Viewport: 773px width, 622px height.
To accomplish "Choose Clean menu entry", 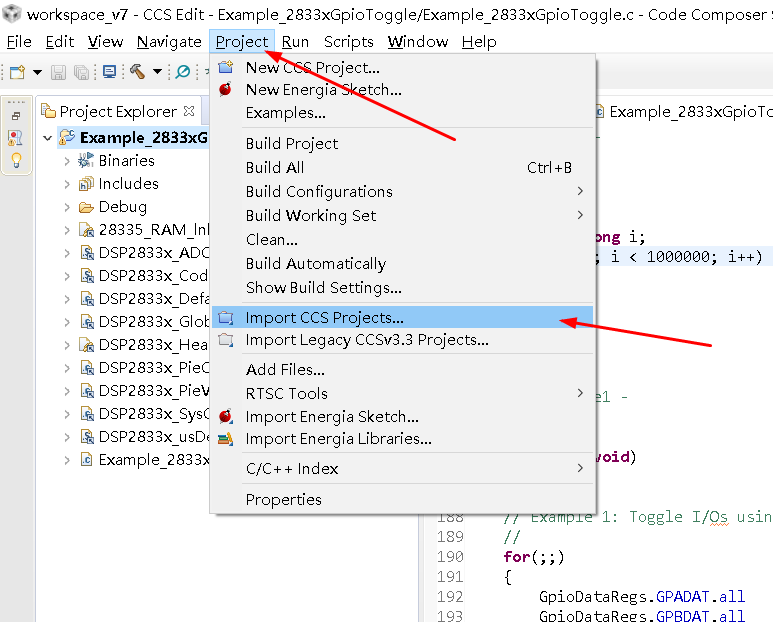I will [x=402, y=240].
